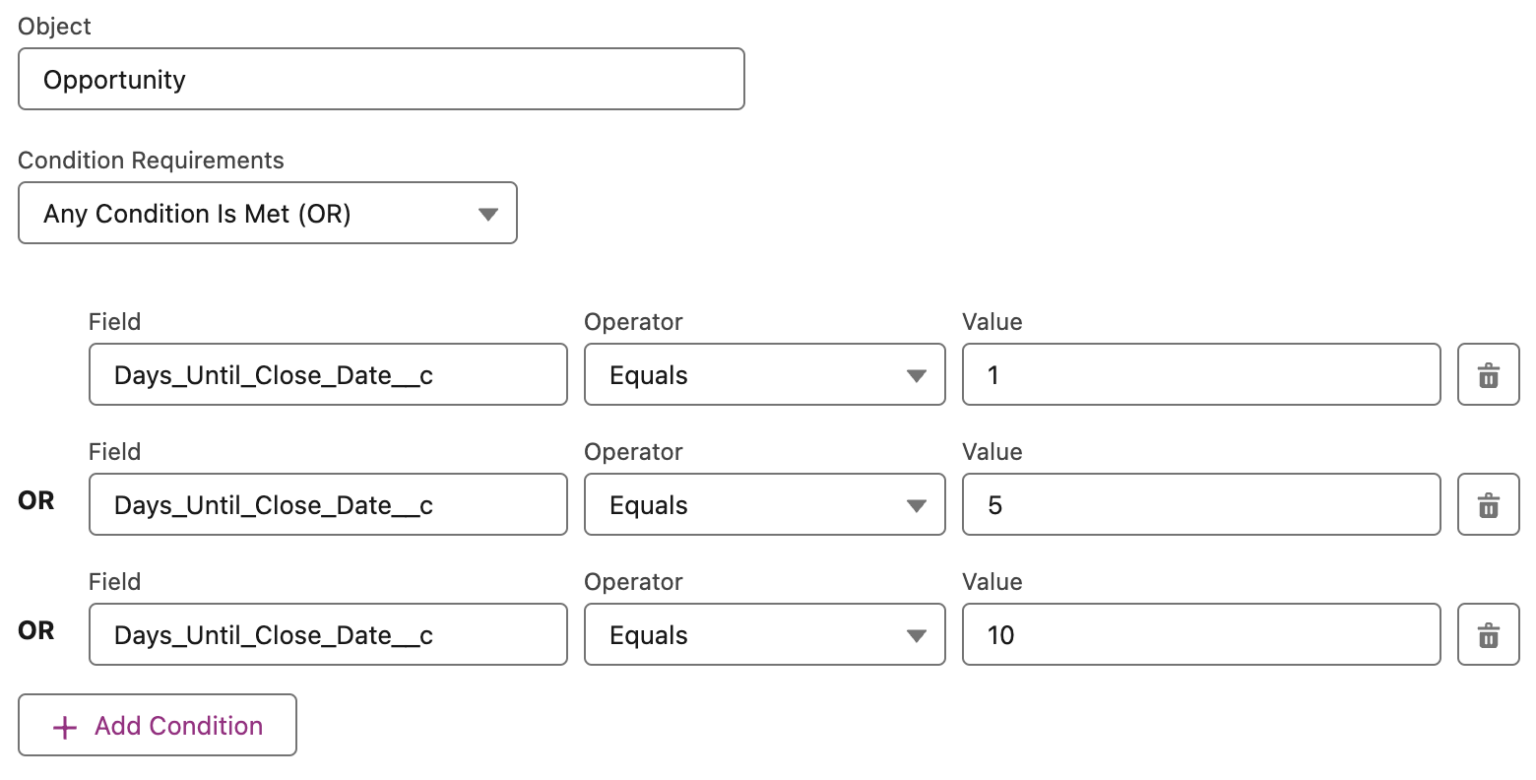Delete the second condition with value 5

[1489, 505]
